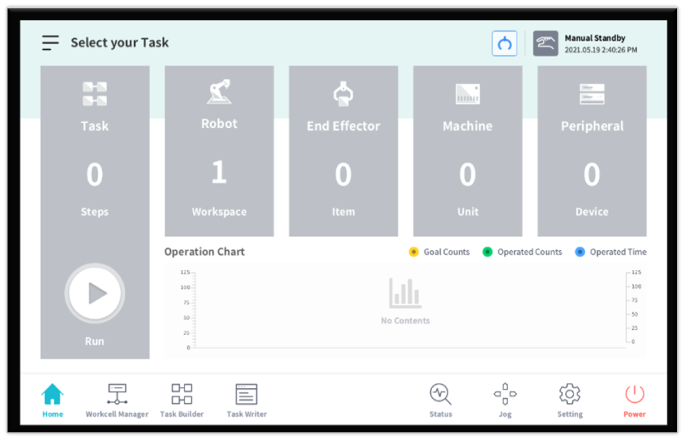The height and width of the screenshot is (440, 685).
Task: Switch to Task Builder
Action: pos(182,399)
